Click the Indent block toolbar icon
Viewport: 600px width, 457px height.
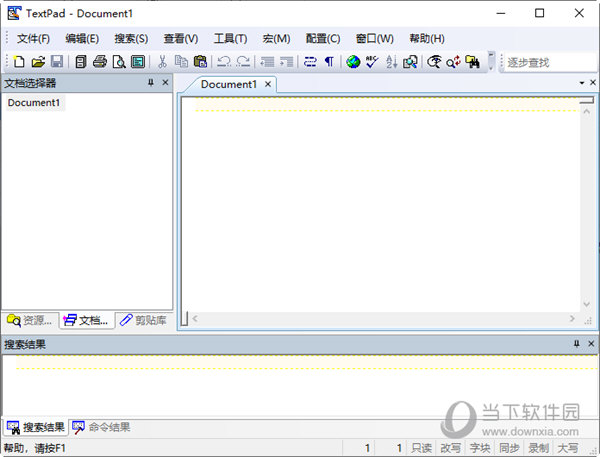(286, 62)
